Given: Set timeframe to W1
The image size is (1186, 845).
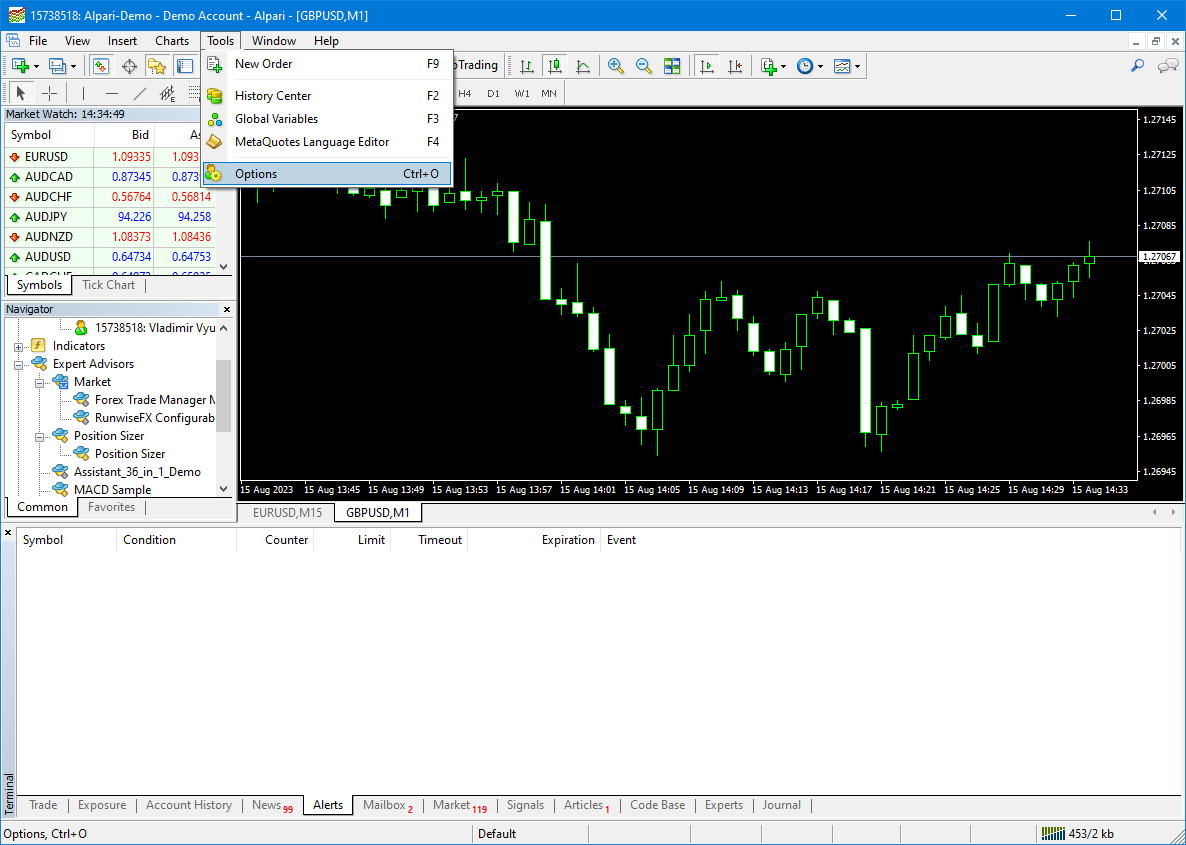Looking at the screenshot, I should [x=522, y=93].
